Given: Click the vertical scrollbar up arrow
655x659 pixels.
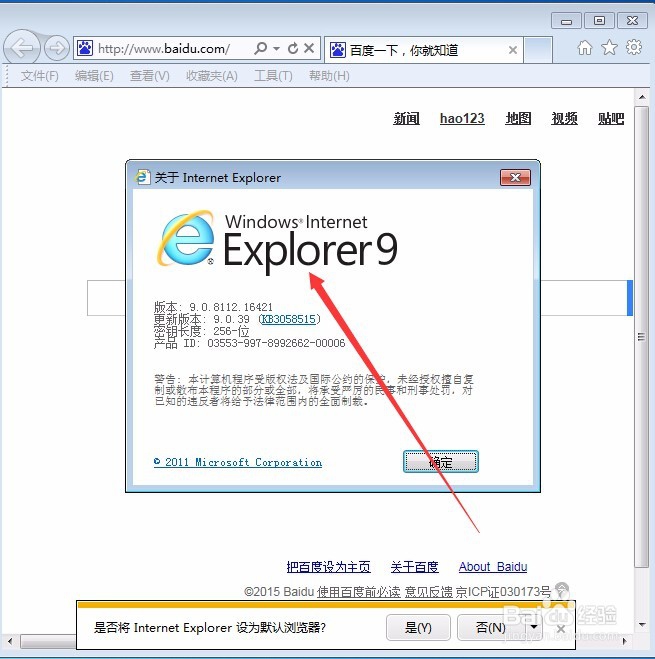Looking at the screenshot, I should pos(642,97).
